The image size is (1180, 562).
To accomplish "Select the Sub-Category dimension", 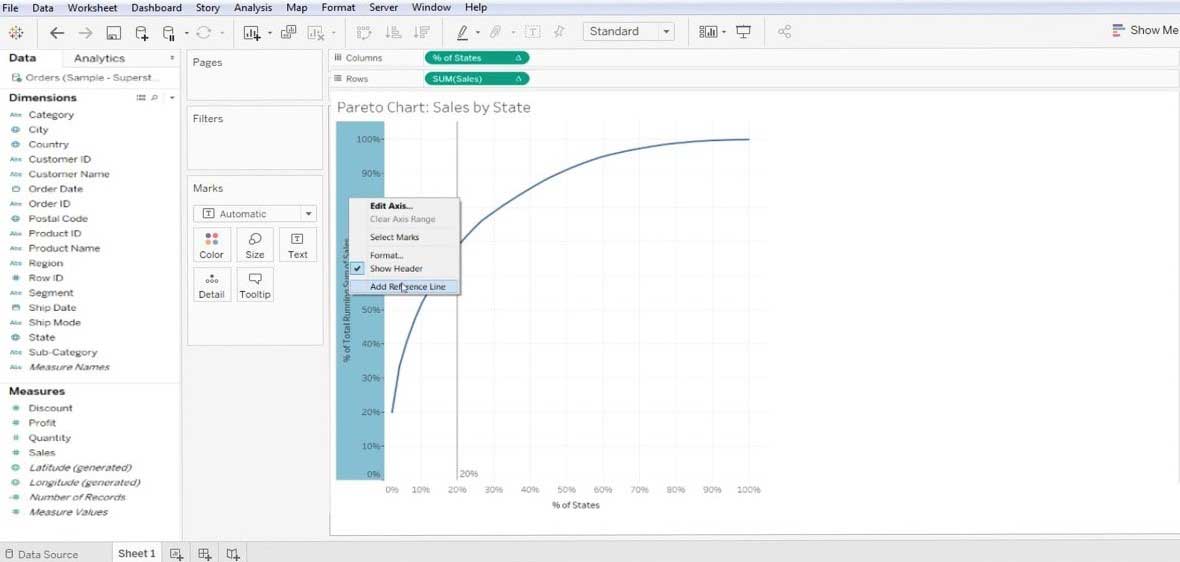I will pyautogui.click(x=63, y=352).
